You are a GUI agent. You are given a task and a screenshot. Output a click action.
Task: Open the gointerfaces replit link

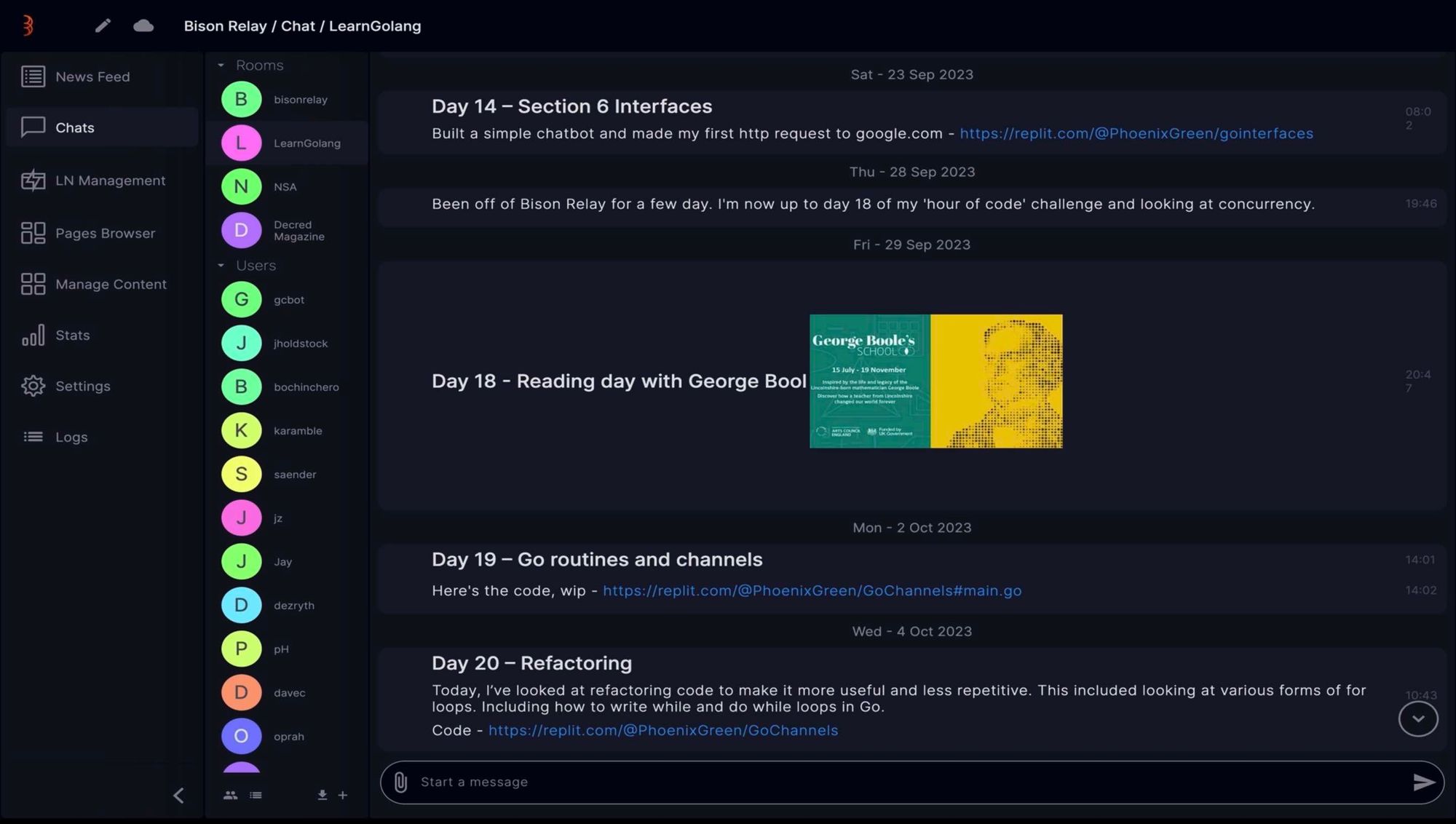tap(1136, 133)
